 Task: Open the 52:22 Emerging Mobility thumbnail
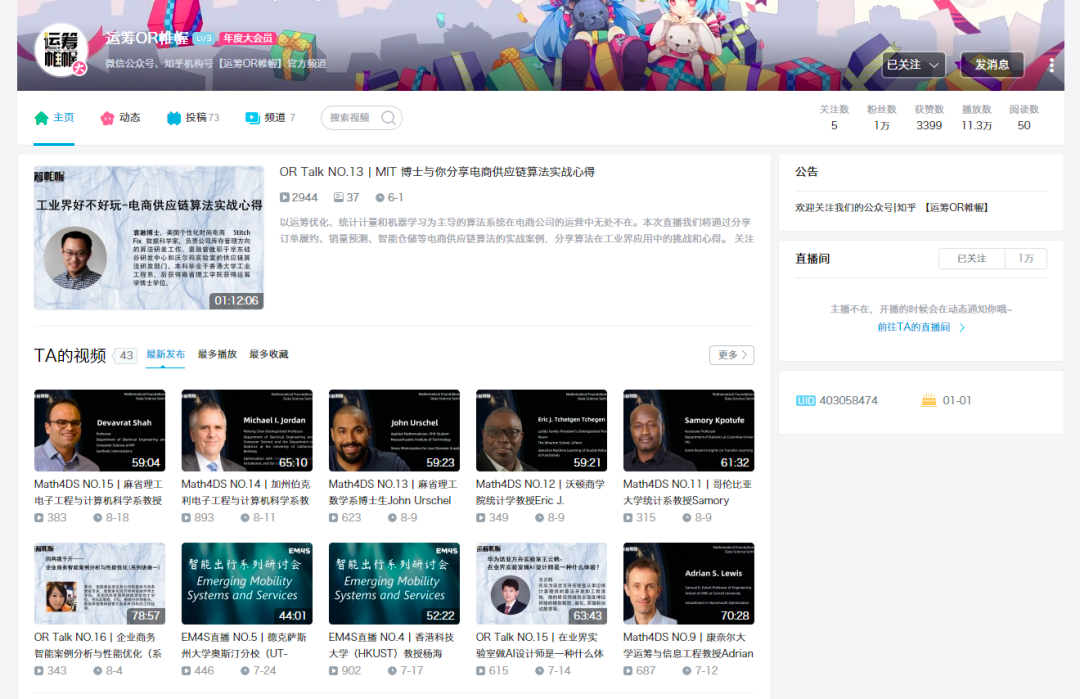(x=394, y=583)
